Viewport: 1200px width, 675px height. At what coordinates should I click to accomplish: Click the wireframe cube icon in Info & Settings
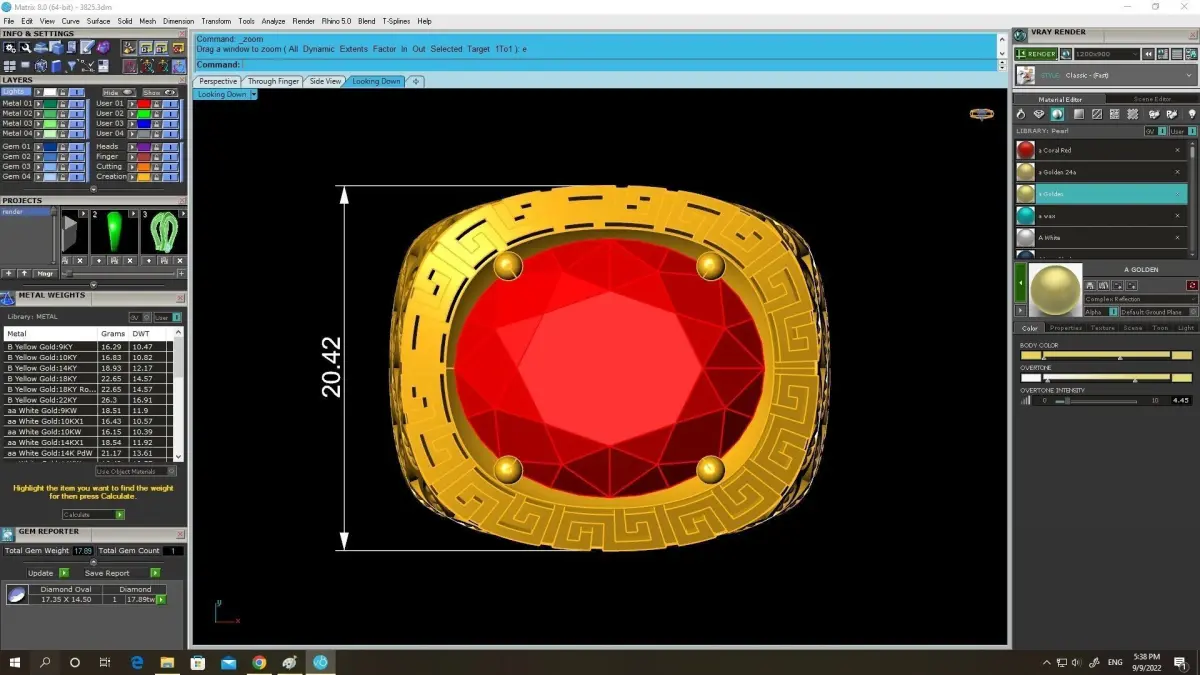[41, 66]
